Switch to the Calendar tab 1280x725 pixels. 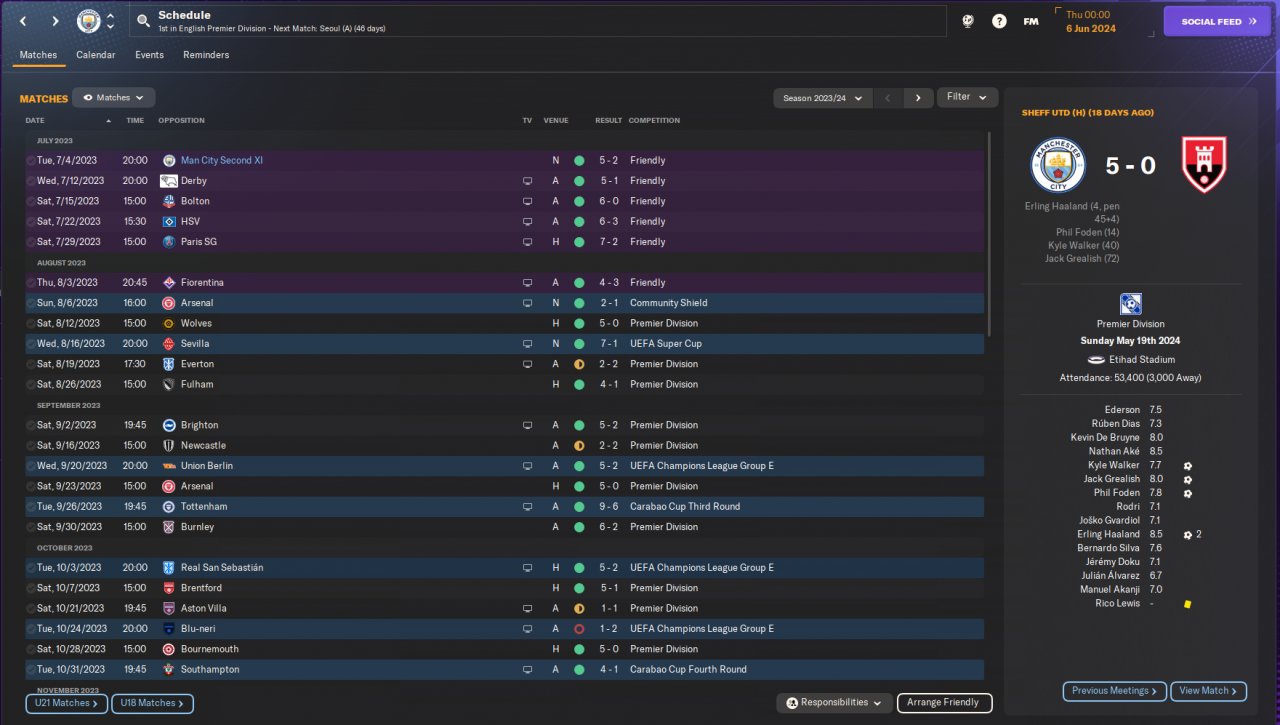coord(96,55)
